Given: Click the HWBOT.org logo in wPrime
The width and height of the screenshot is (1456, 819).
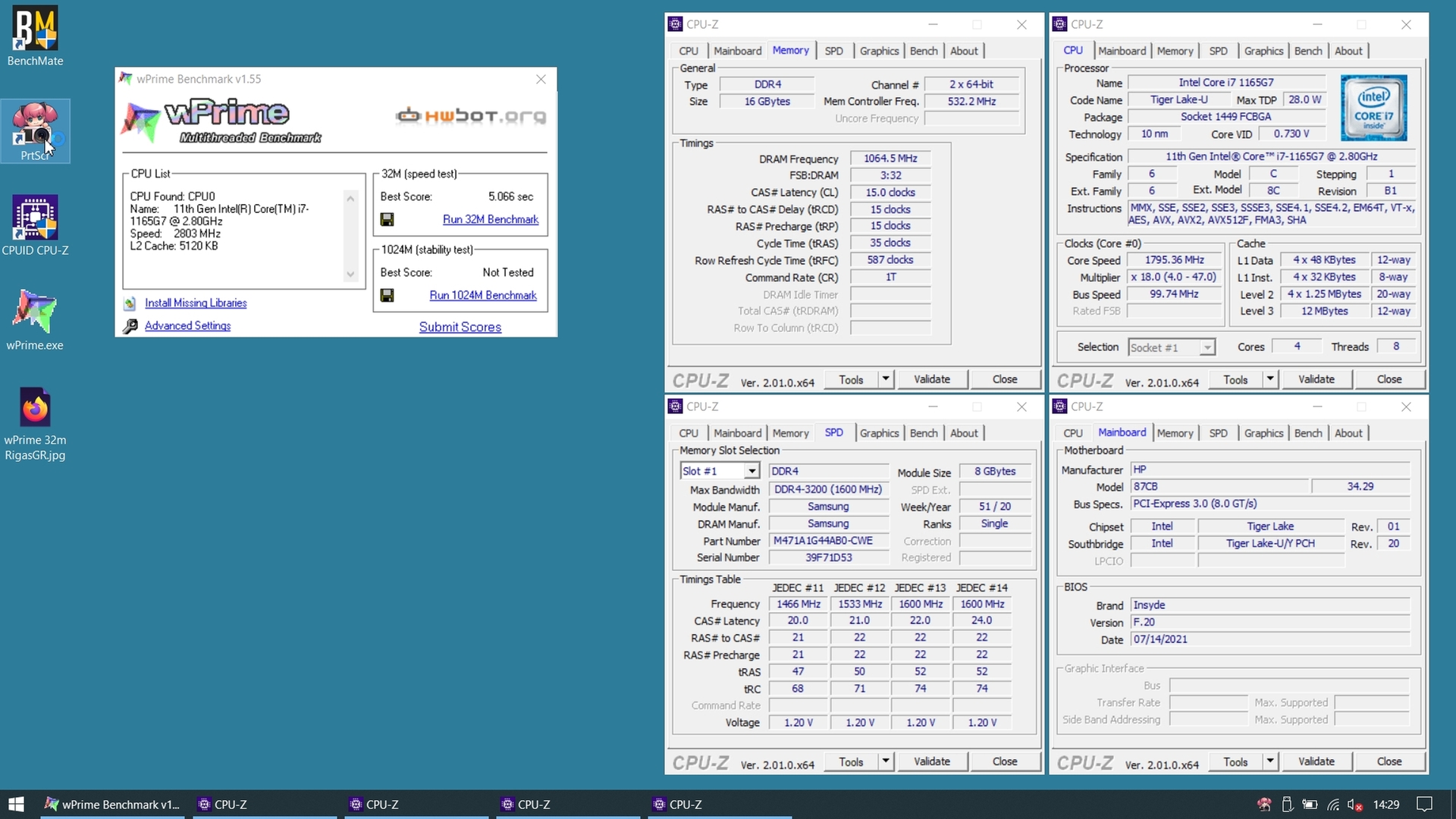Looking at the screenshot, I should [x=470, y=116].
